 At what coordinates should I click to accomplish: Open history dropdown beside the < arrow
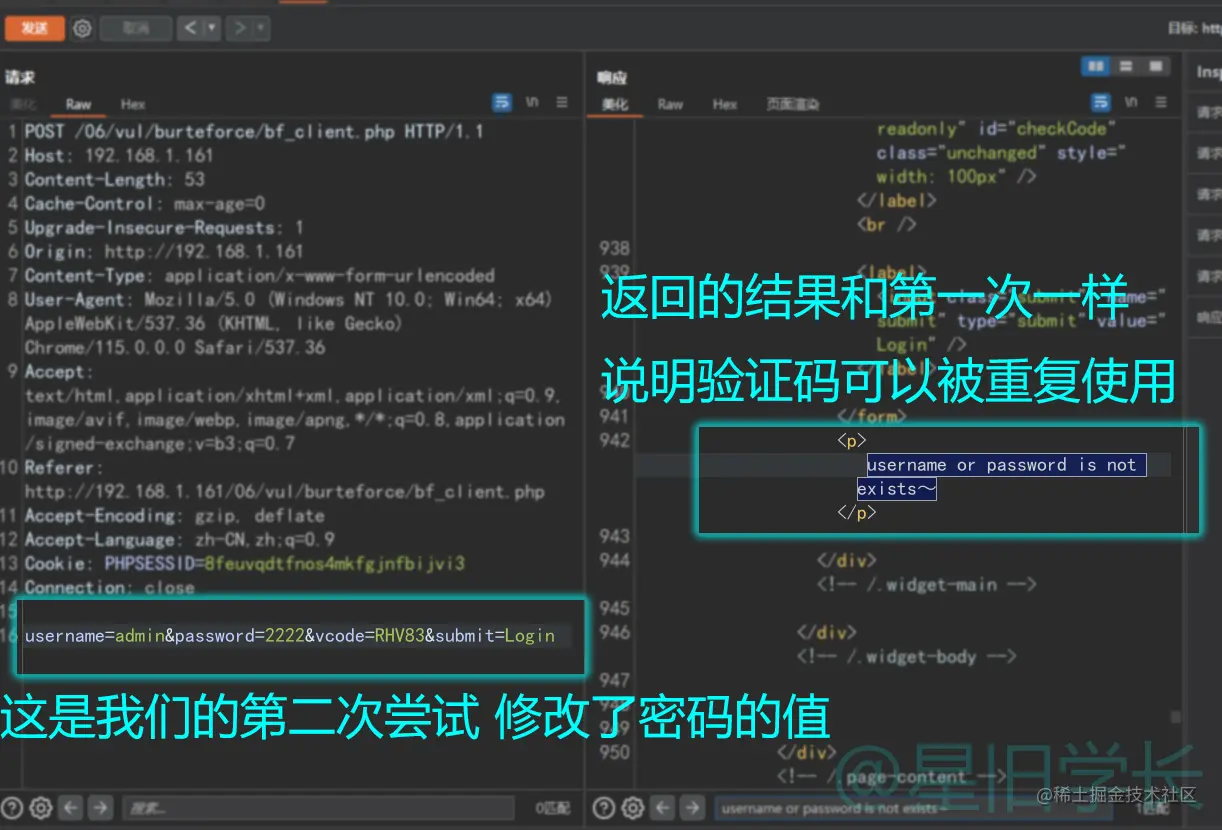click(x=212, y=29)
